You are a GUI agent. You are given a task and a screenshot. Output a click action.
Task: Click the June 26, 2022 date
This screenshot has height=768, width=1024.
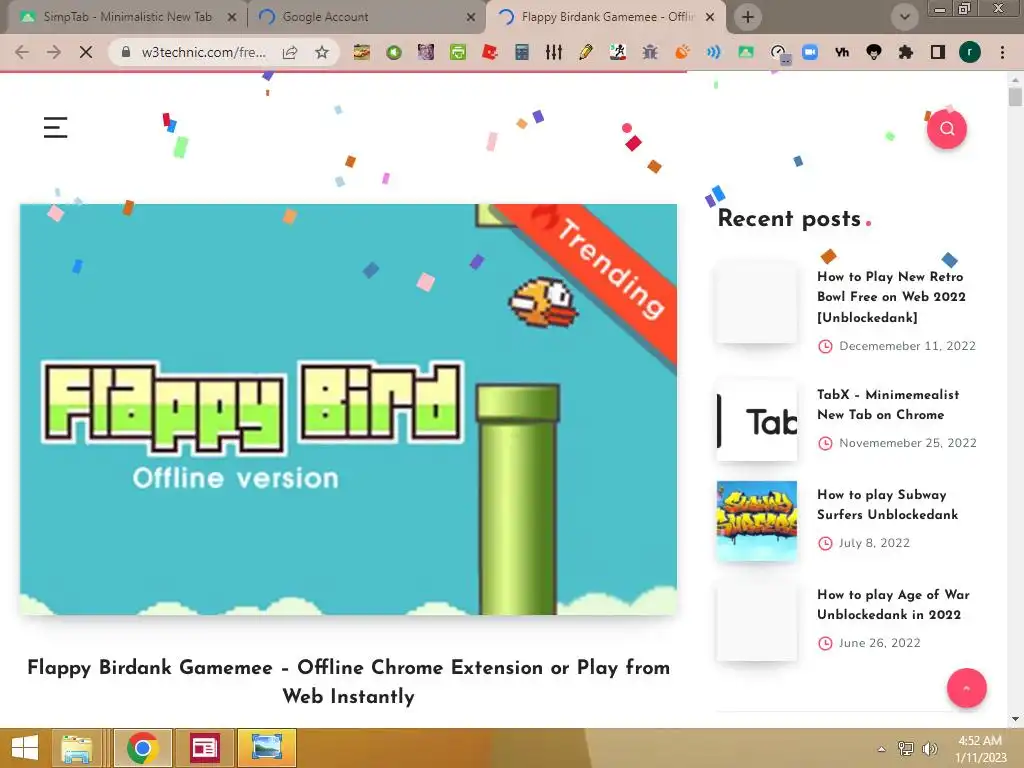880,643
